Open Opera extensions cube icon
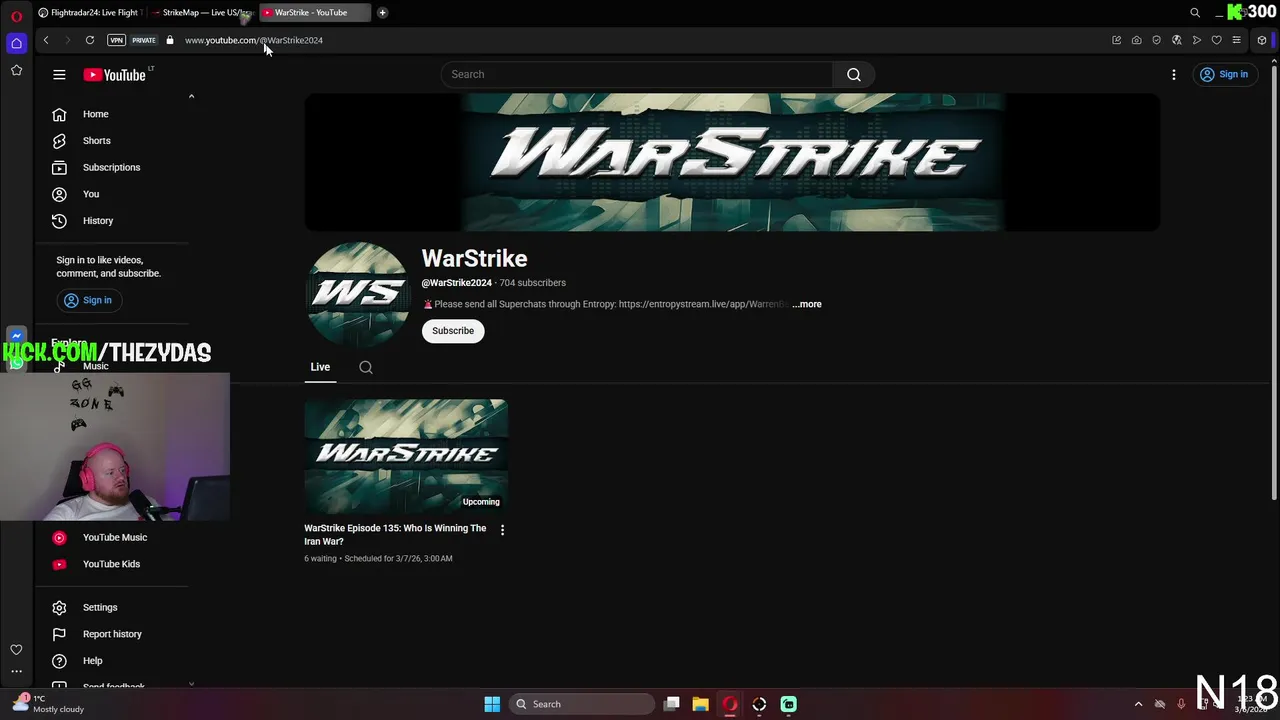1280x720 pixels. click(1262, 40)
